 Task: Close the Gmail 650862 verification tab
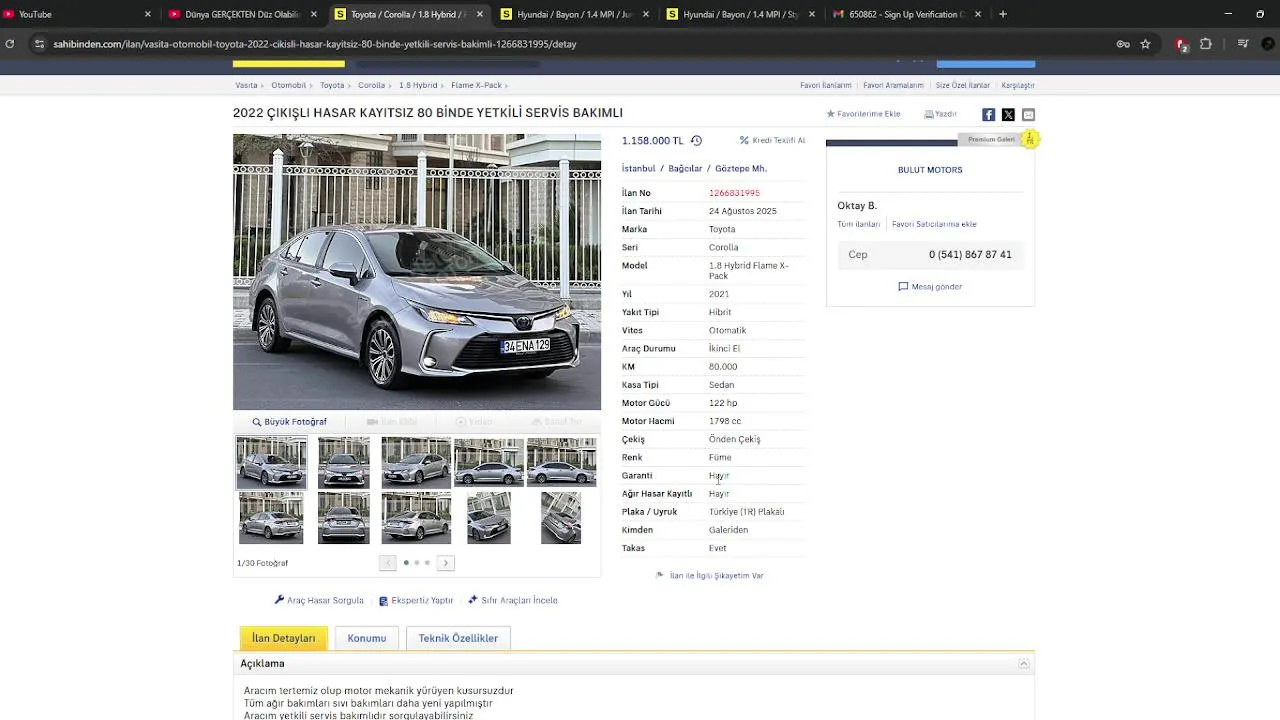click(978, 14)
